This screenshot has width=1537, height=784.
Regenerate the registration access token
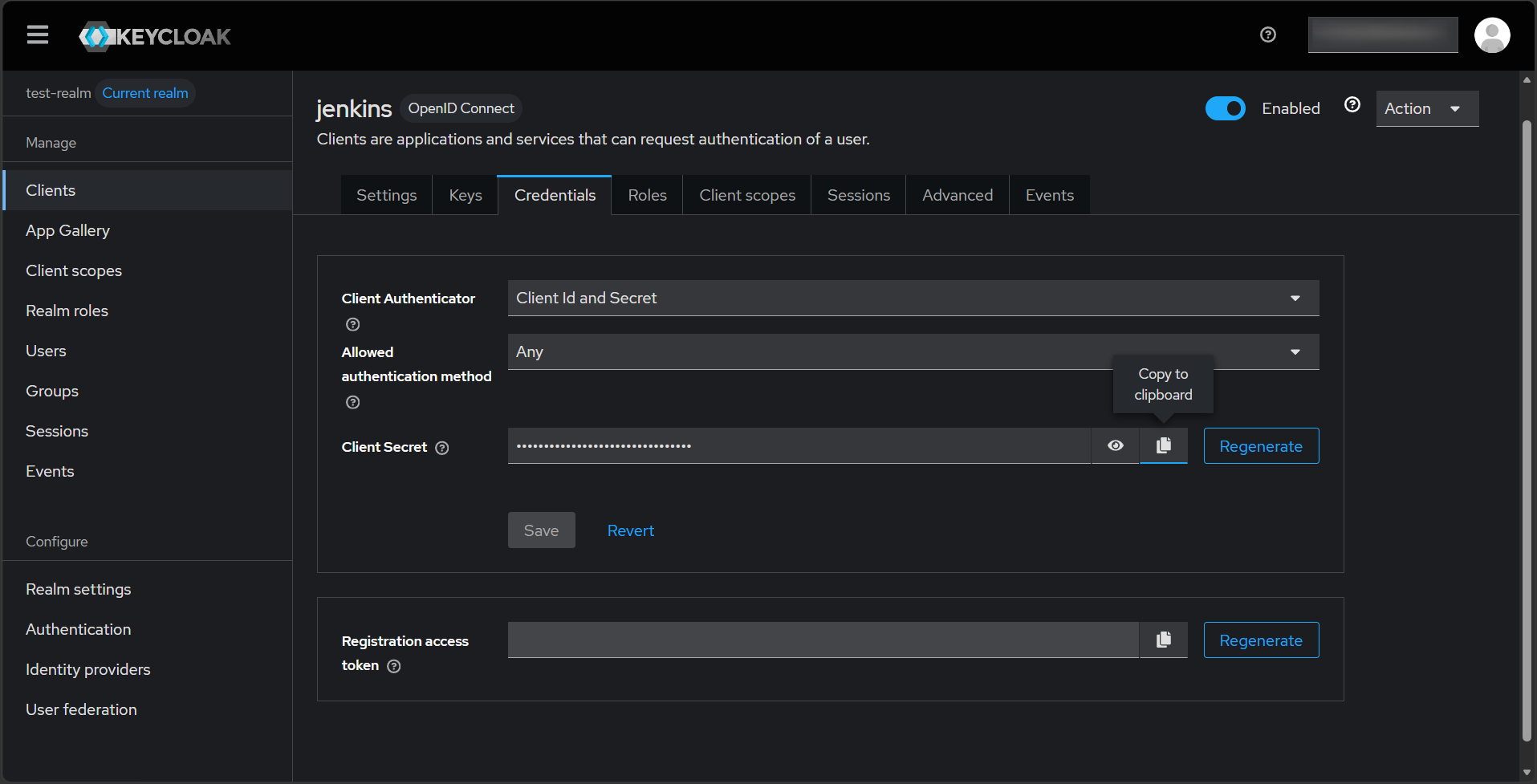click(x=1261, y=640)
